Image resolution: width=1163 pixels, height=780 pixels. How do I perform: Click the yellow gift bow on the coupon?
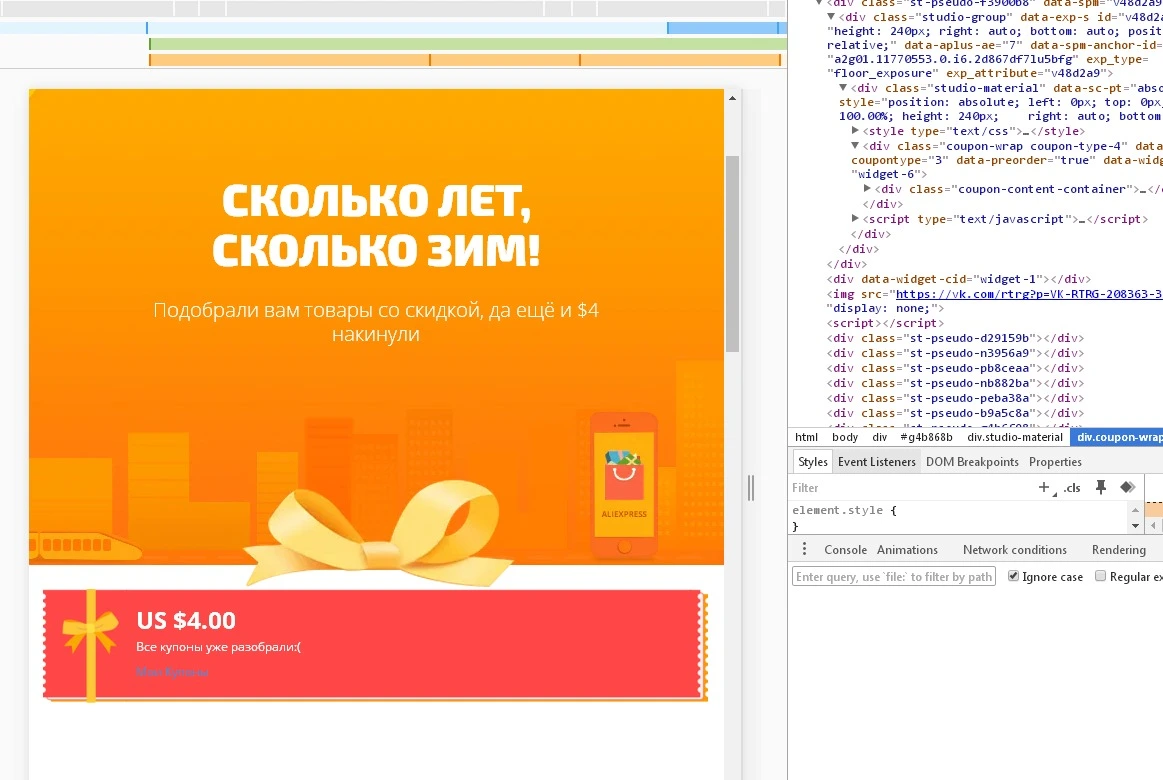(x=90, y=631)
